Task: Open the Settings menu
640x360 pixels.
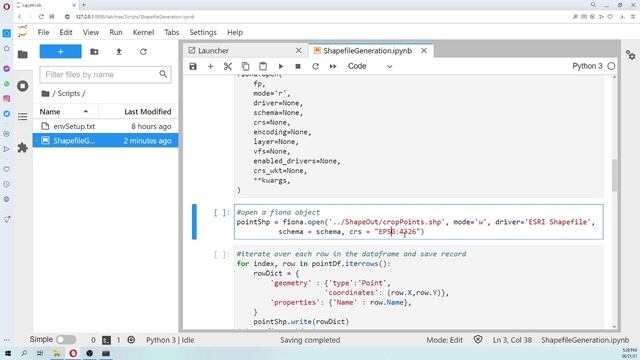Action: point(203,32)
